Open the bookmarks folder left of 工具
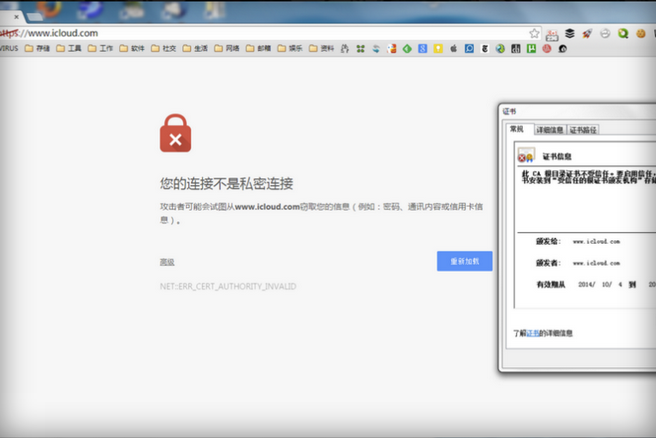The image size is (656, 438). click(37, 49)
